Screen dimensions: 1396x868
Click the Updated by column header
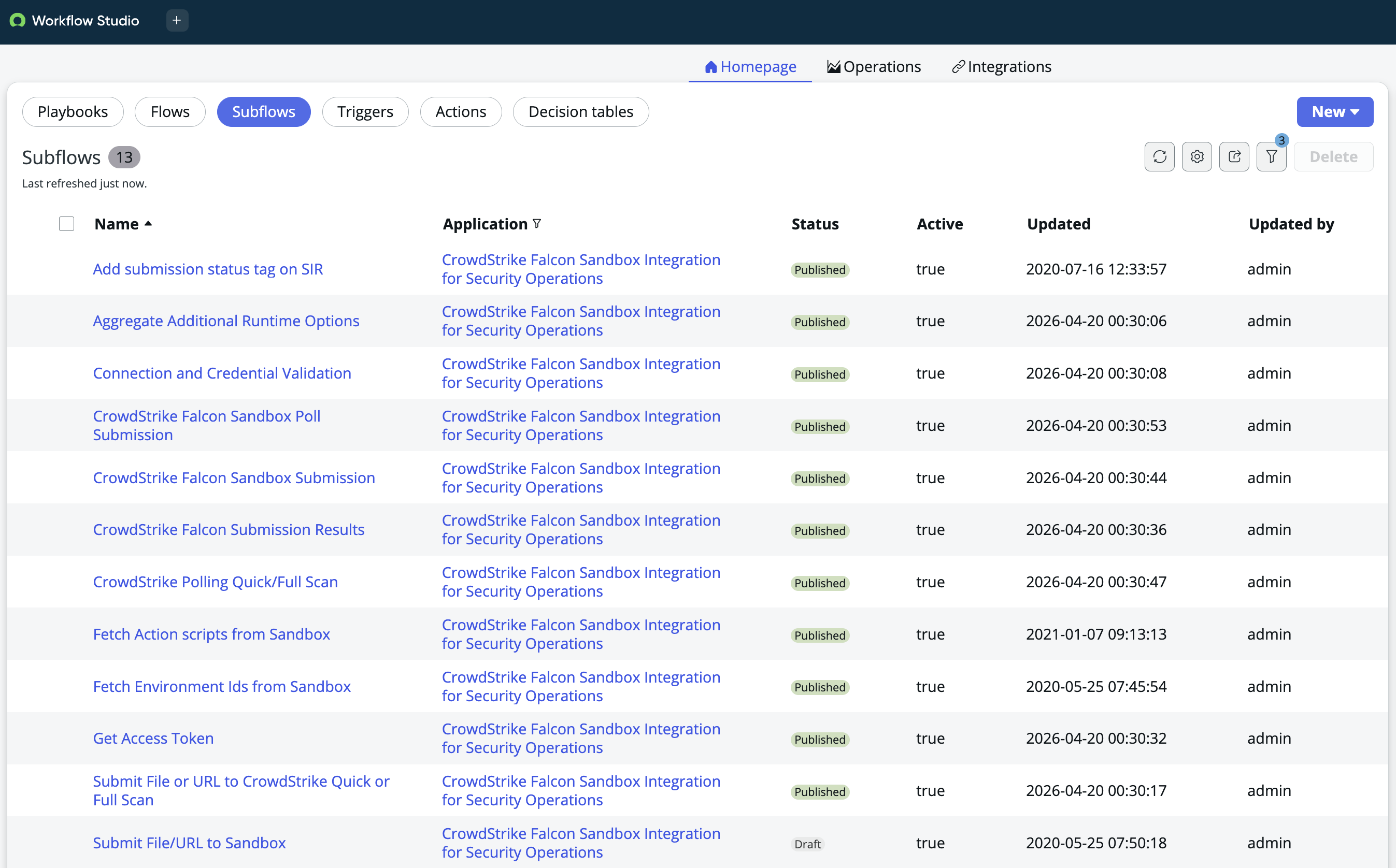click(1291, 224)
